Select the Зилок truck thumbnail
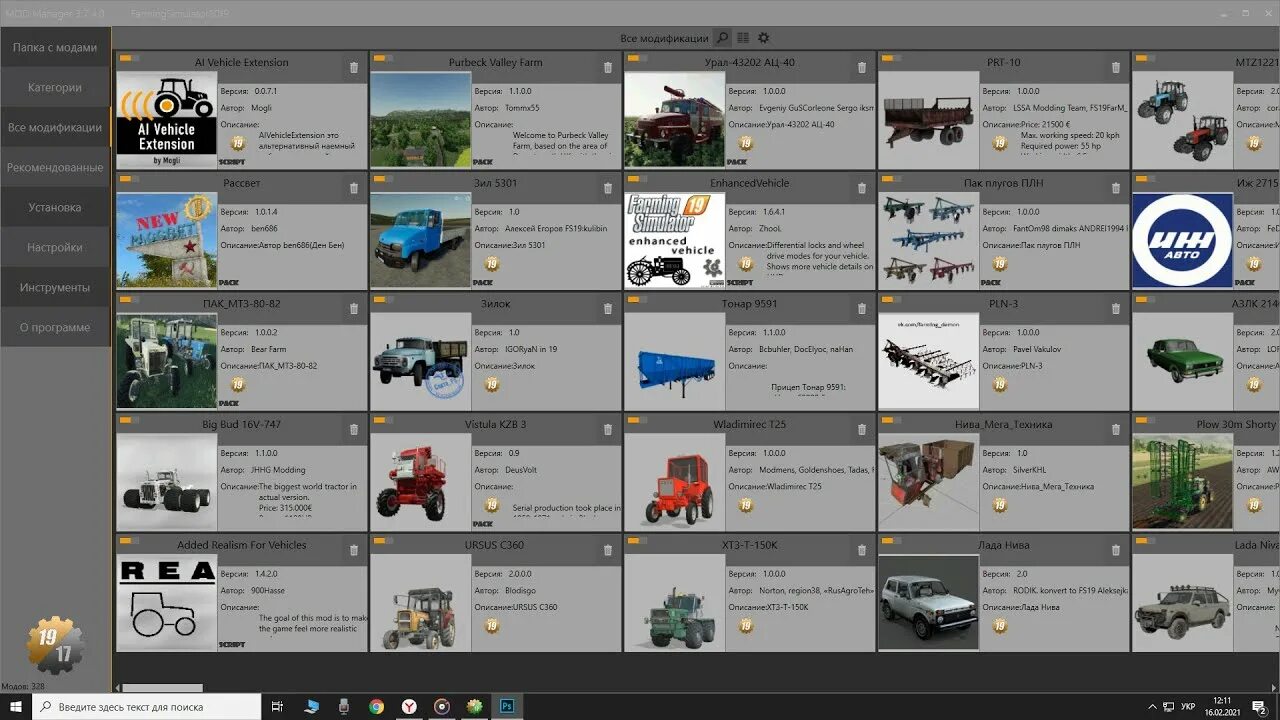Screen dimensions: 1280x720 421,361
